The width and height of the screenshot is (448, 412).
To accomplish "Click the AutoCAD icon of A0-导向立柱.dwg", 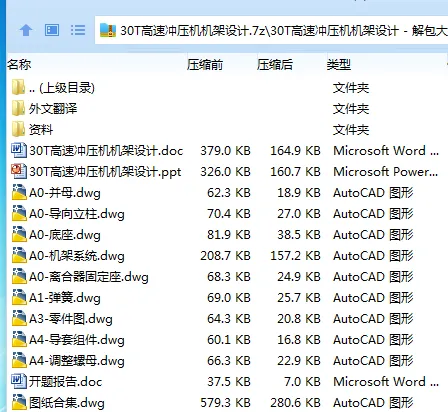I will [x=19, y=214].
